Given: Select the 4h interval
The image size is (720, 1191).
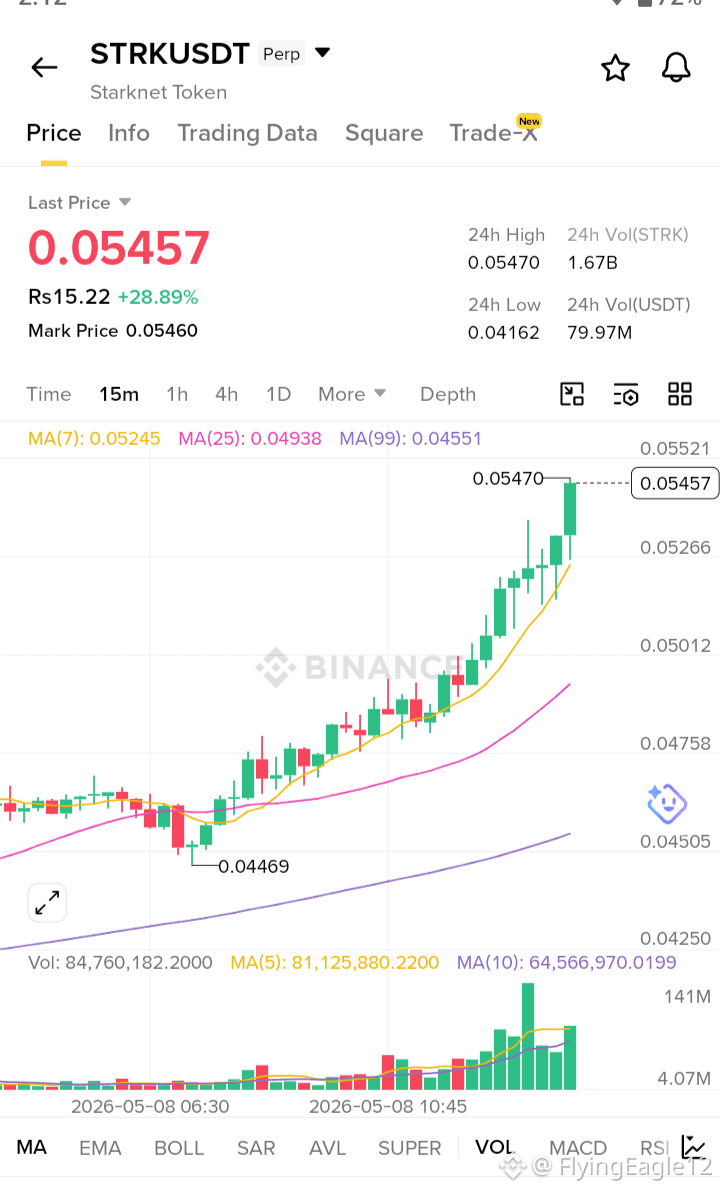Looking at the screenshot, I should (x=226, y=394).
